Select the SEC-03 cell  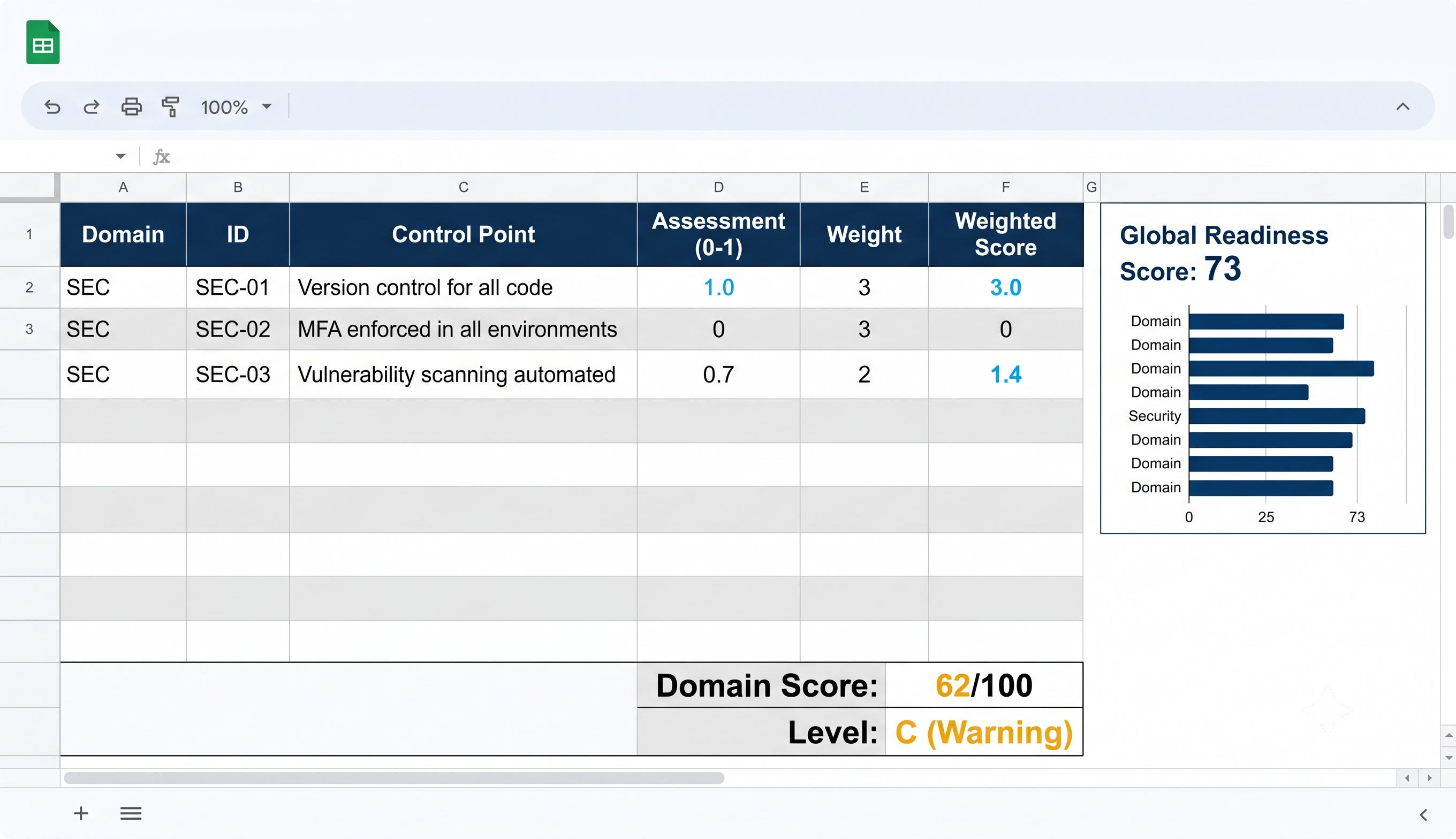(238, 375)
